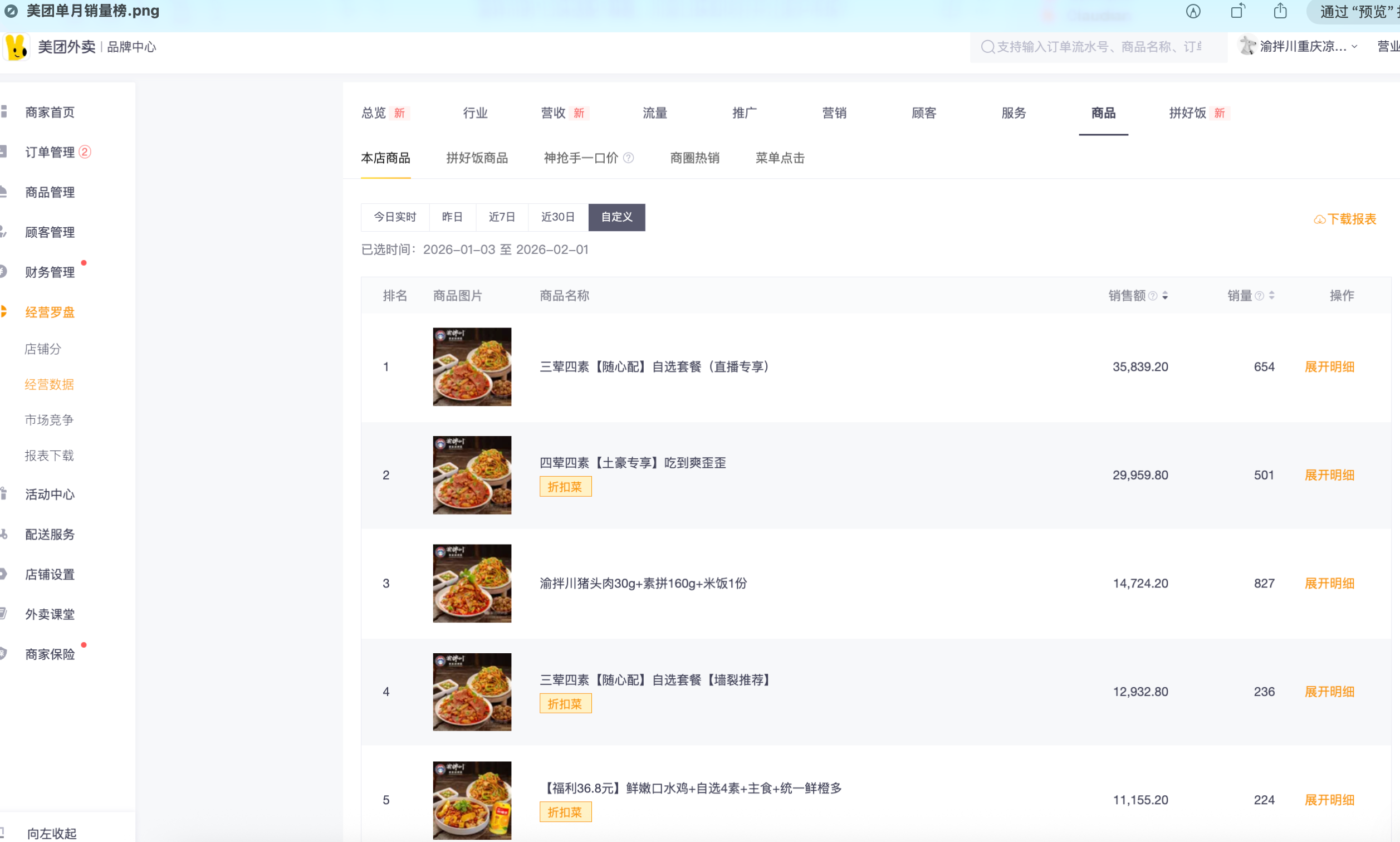Sort table by 销量 arrows

pyautogui.click(x=1272, y=296)
